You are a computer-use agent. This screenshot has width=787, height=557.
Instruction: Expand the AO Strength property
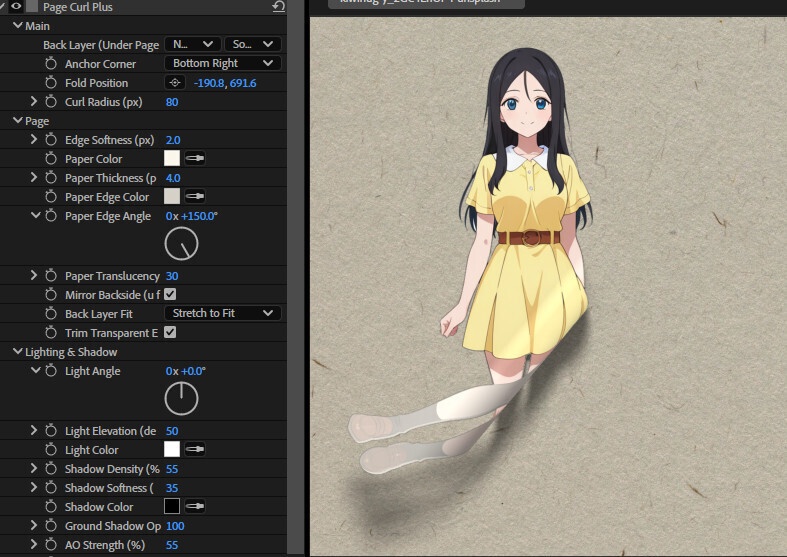click(34, 544)
